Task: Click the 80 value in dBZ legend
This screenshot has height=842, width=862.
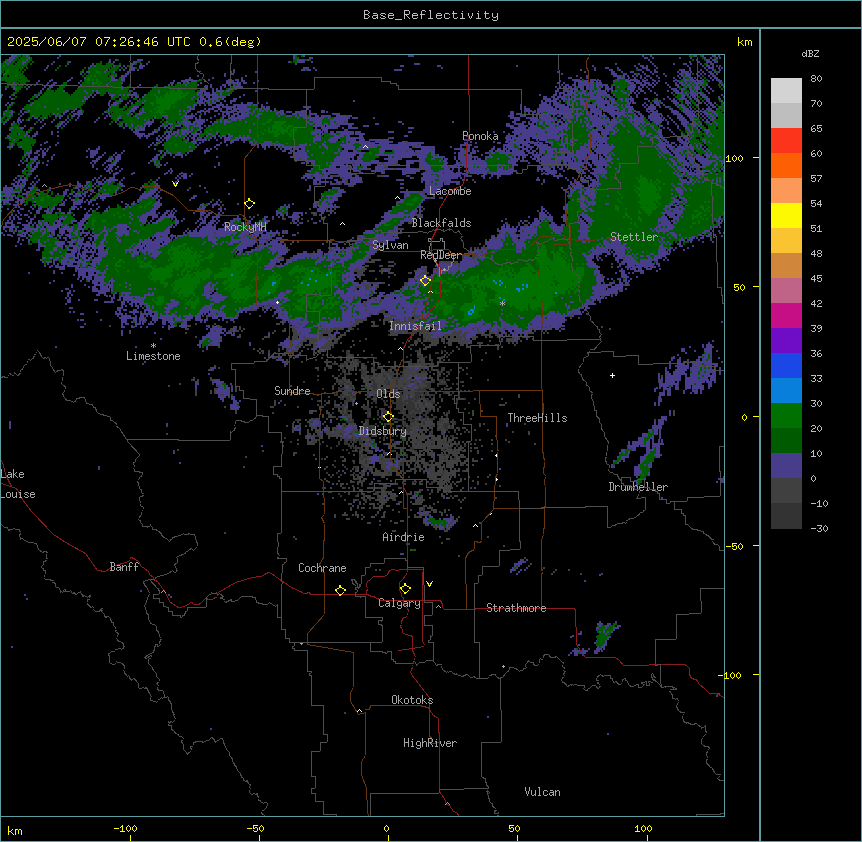Action: click(x=816, y=79)
